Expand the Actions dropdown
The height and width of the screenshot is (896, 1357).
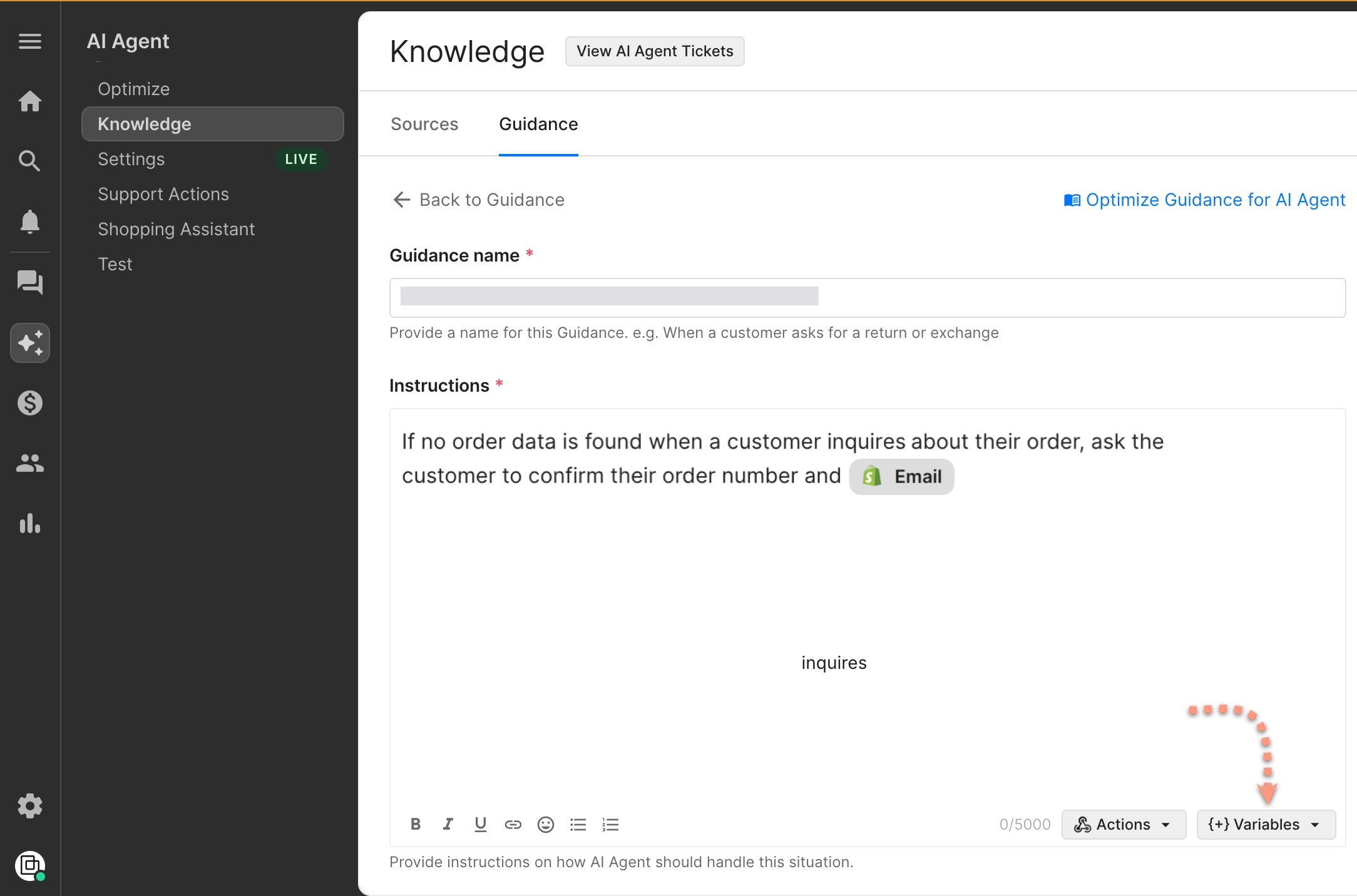1124,825
